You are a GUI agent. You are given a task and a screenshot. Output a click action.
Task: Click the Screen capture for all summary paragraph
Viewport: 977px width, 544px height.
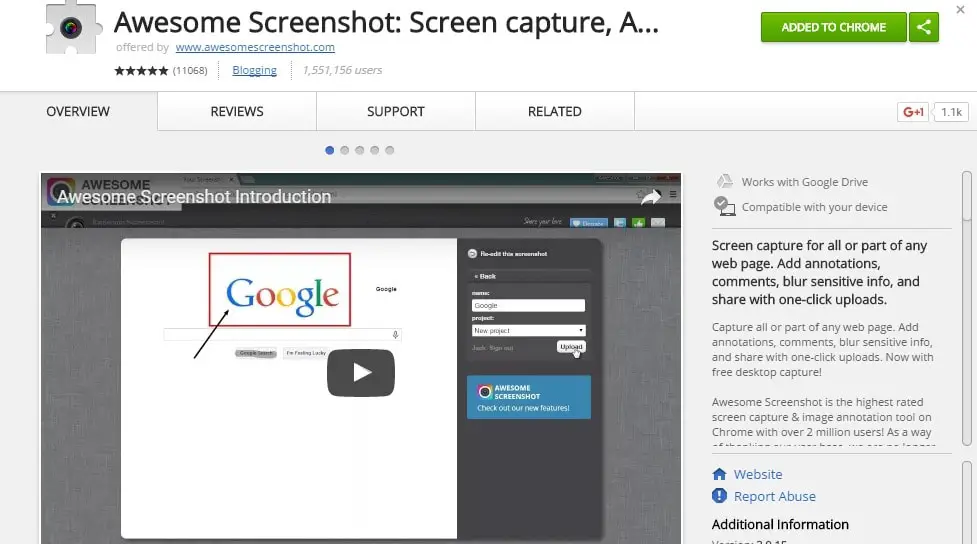pyautogui.click(x=819, y=272)
